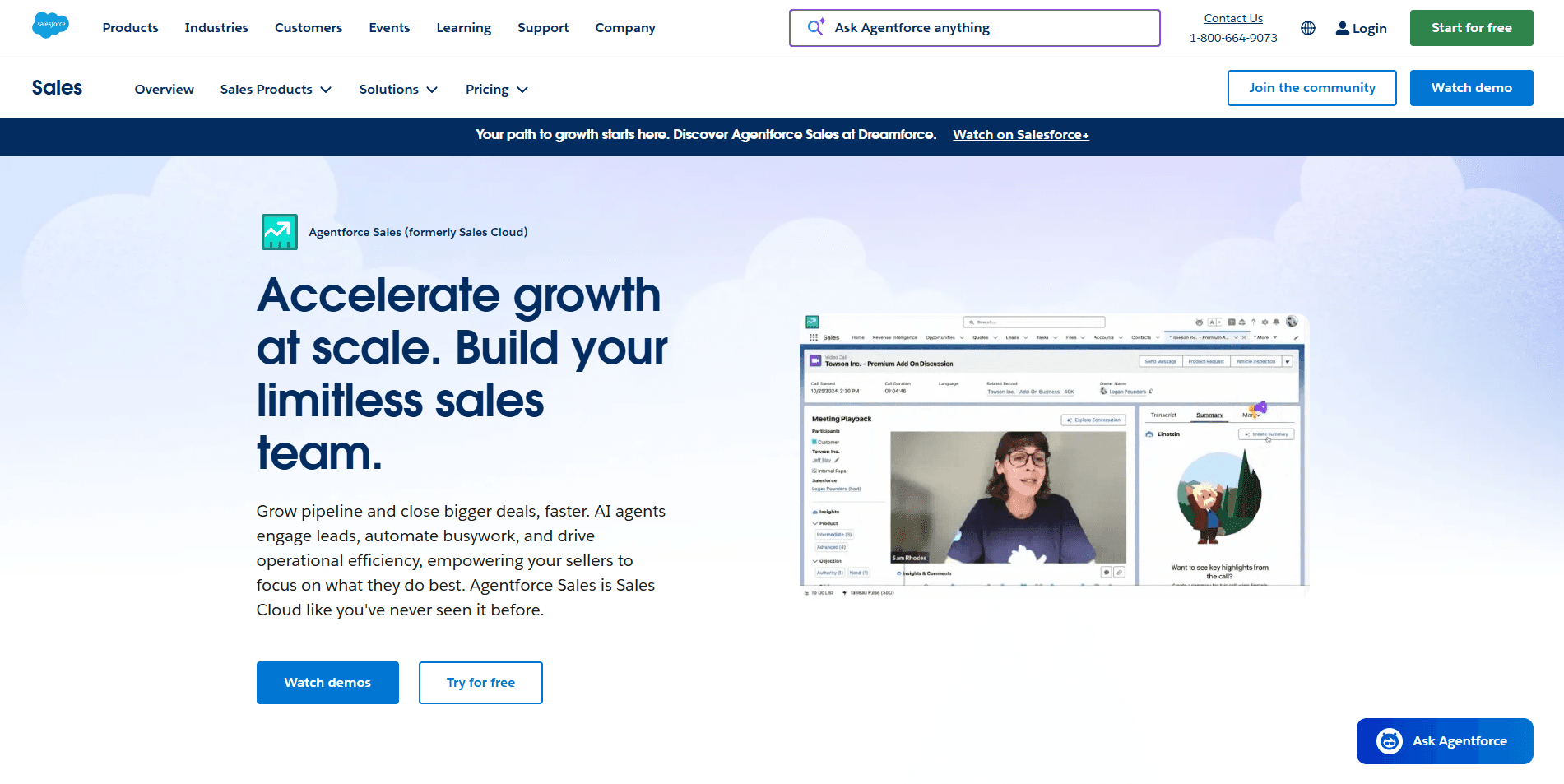This screenshot has width=1564, height=784.
Task: Expand the Solutions dropdown
Action: [398, 89]
